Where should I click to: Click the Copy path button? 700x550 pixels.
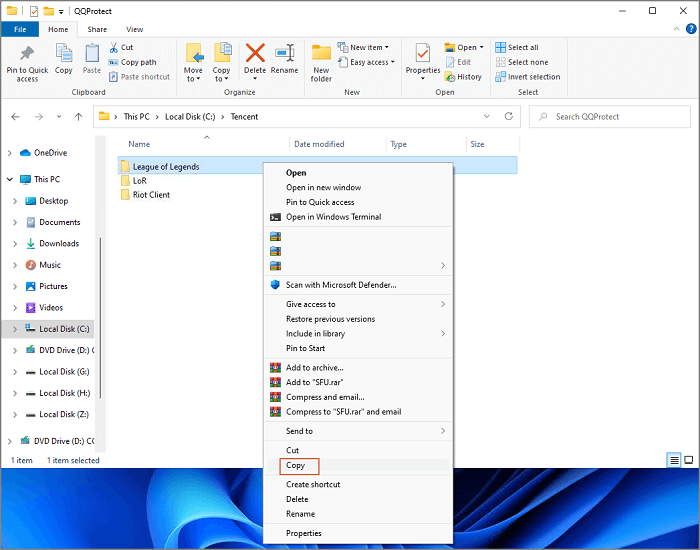pyautogui.click(x=138, y=62)
